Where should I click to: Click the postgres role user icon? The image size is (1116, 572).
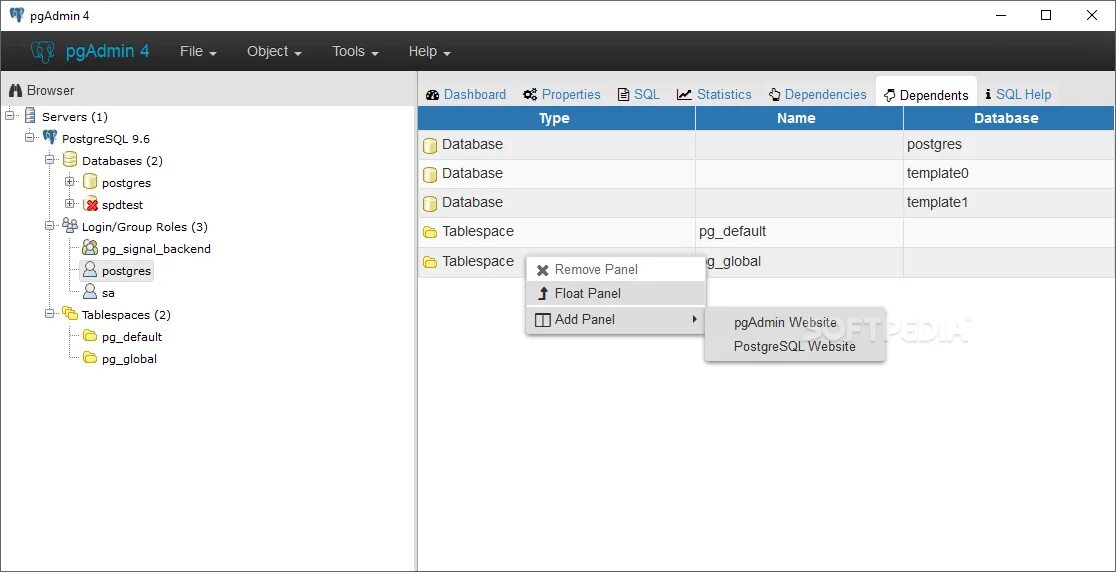[90, 270]
